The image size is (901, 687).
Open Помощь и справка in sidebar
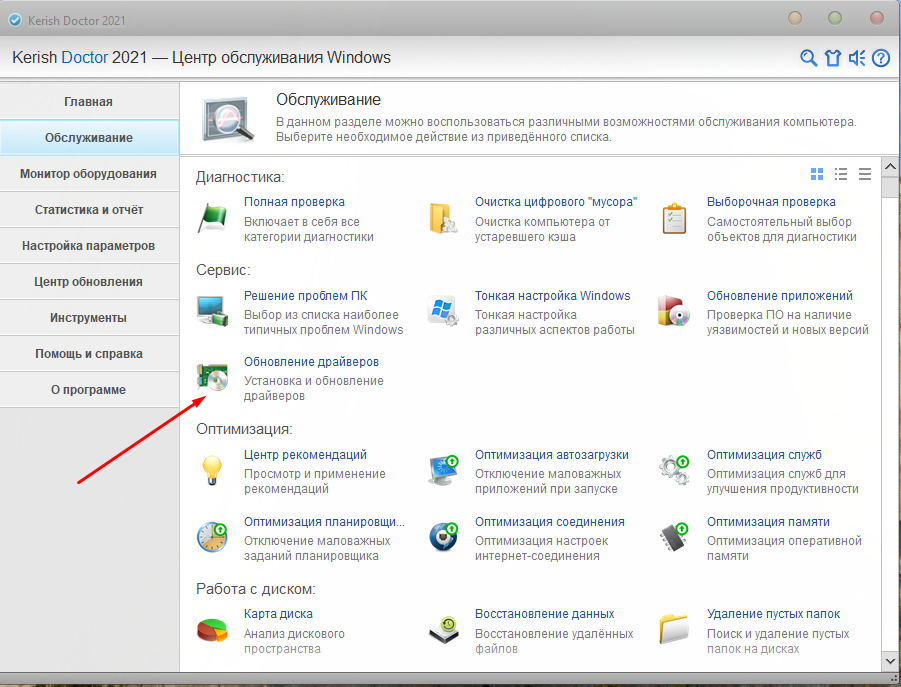(x=89, y=354)
